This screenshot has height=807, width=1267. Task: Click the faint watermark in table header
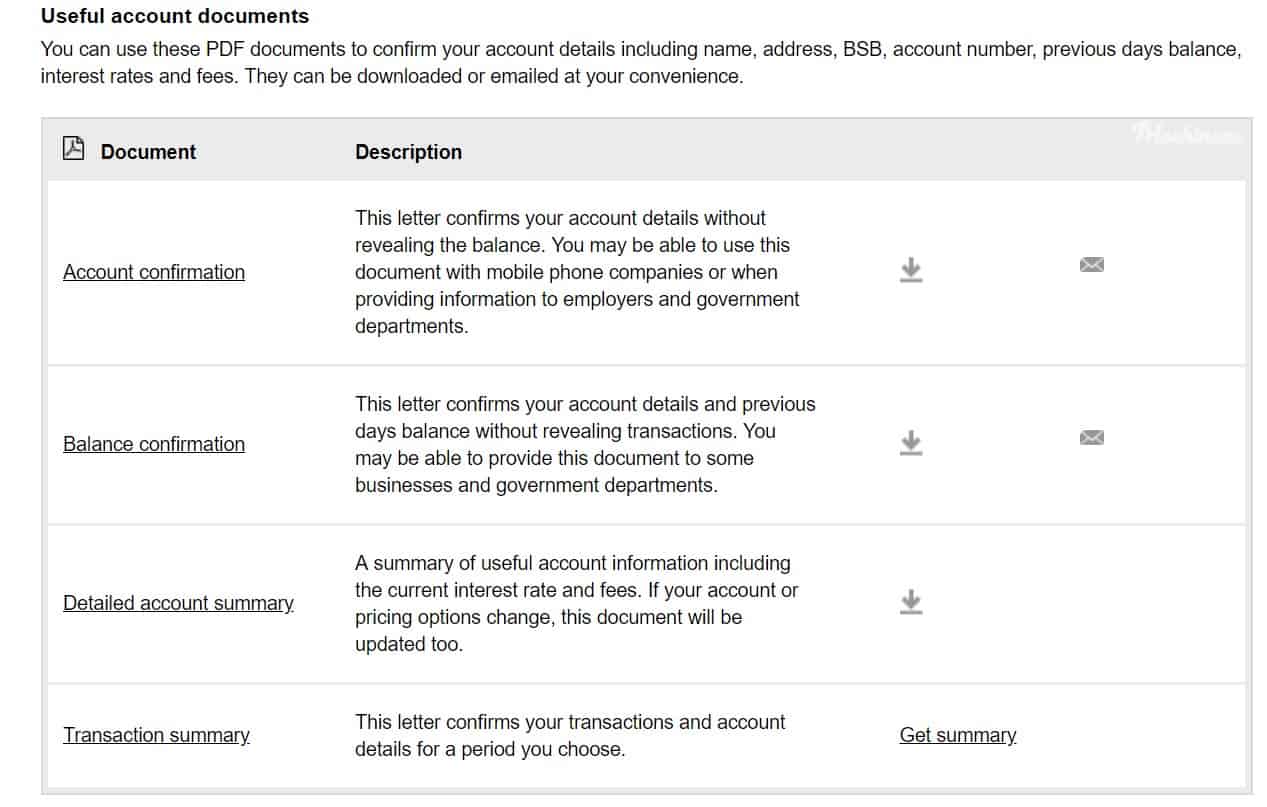point(1186,134)
